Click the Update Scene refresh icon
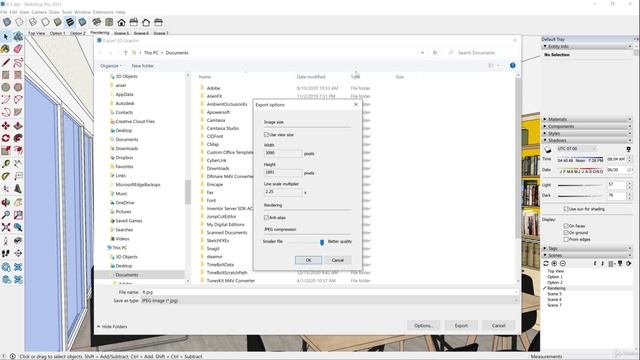Viewport: 640px width, 360px height. [546, 264]
